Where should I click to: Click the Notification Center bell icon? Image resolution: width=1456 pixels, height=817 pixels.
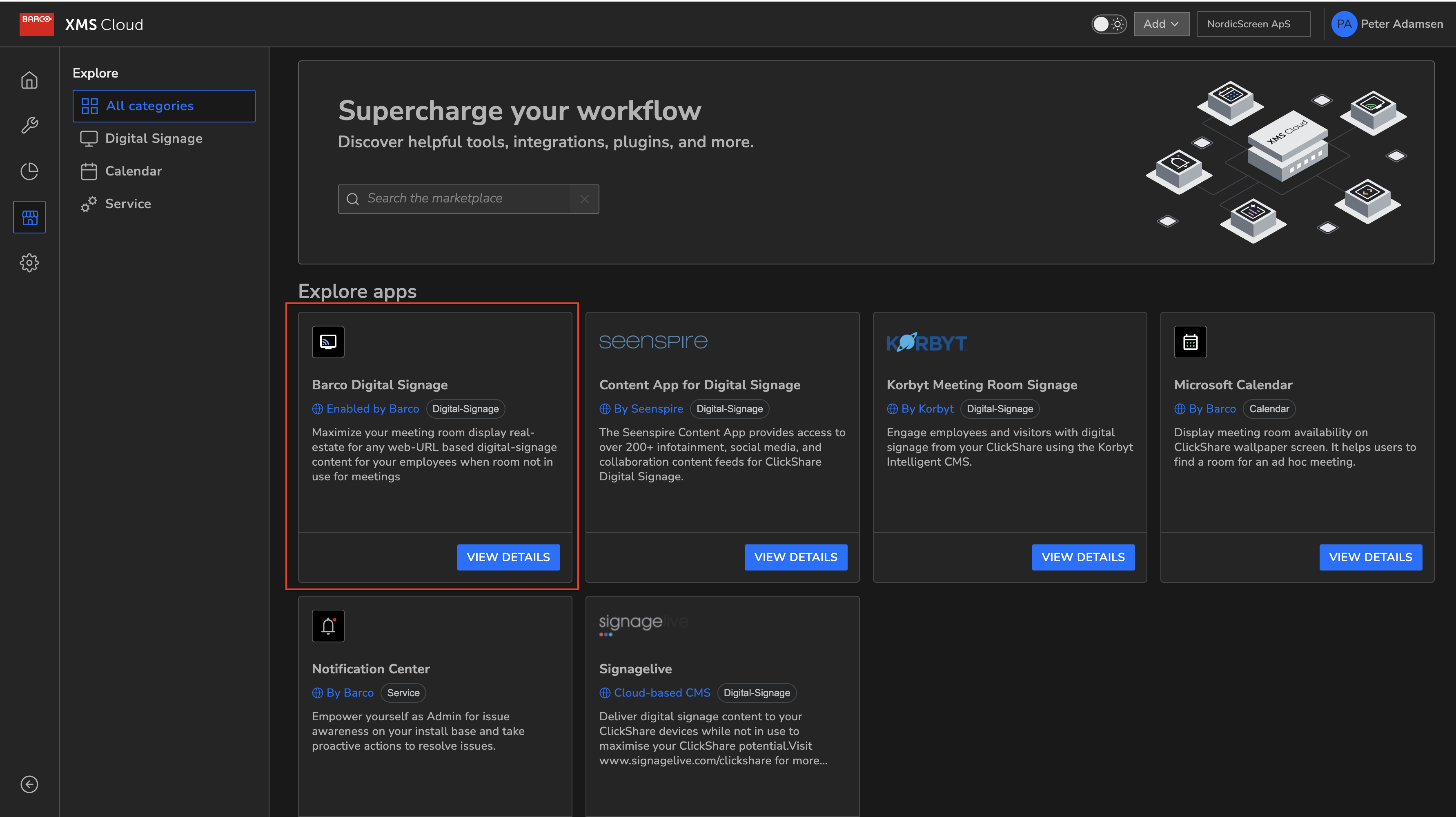328,626
